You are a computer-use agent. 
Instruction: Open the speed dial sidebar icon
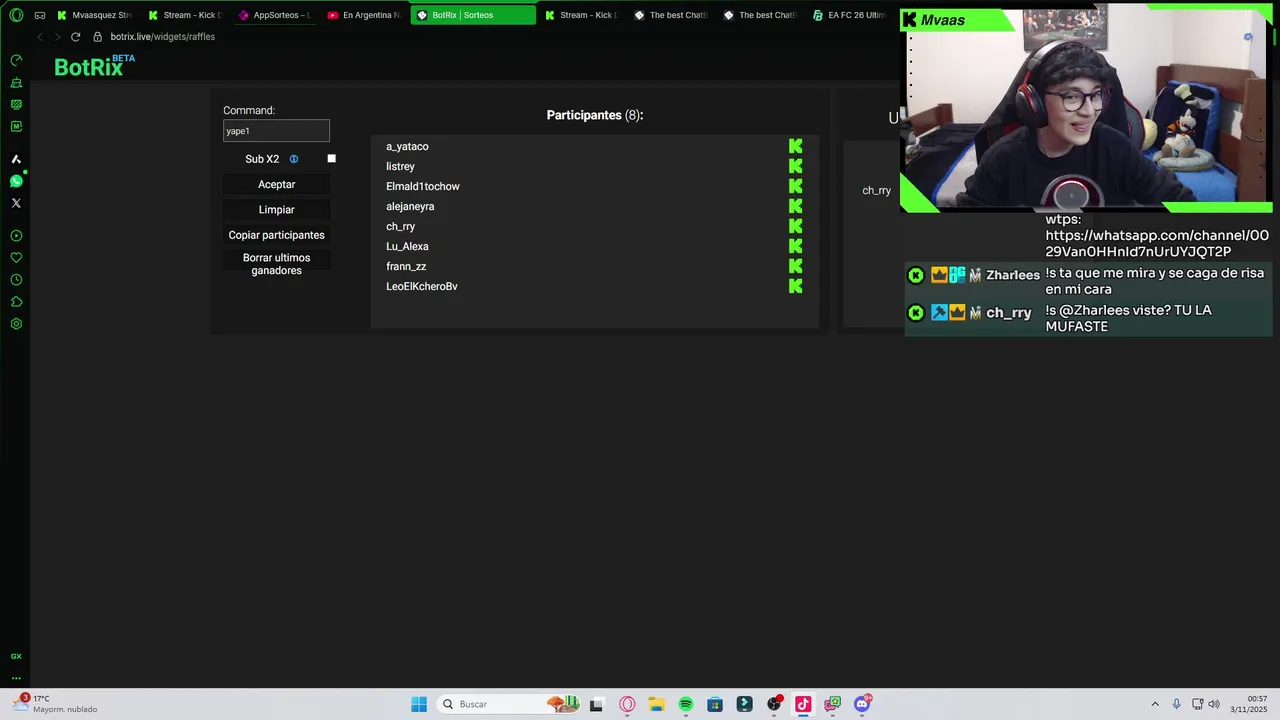click(x=16, y=61)
